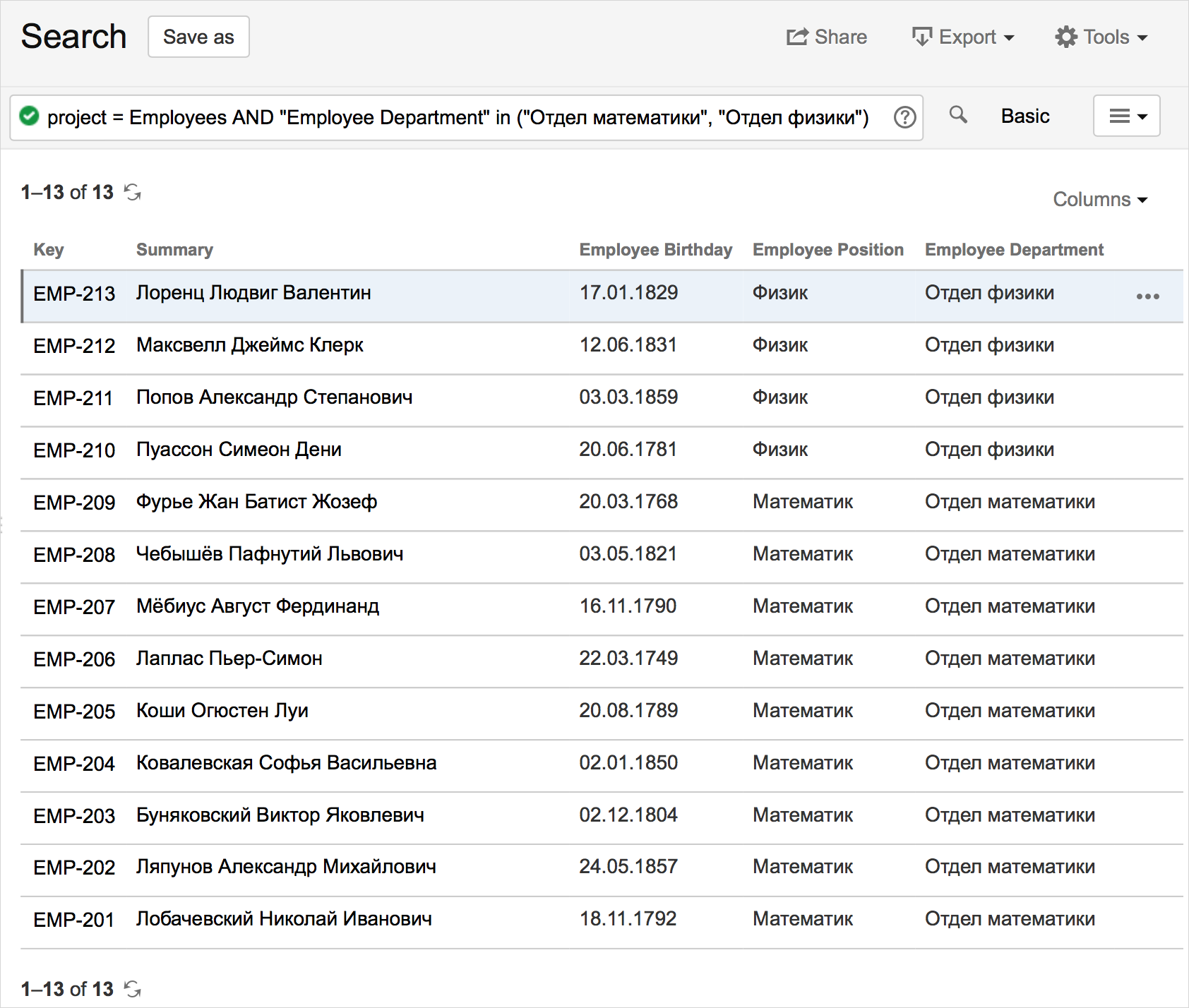Open summary link Лаплас Пьер-Симон
Image resolution: width=1189 pixels, height=1008 pixels.
point(229,659)
